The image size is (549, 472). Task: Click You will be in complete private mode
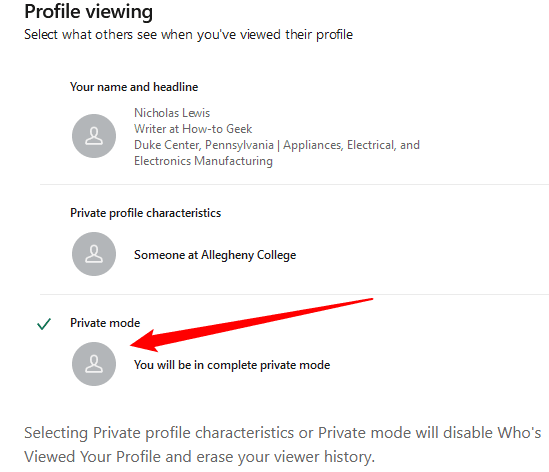click(232, 365)
